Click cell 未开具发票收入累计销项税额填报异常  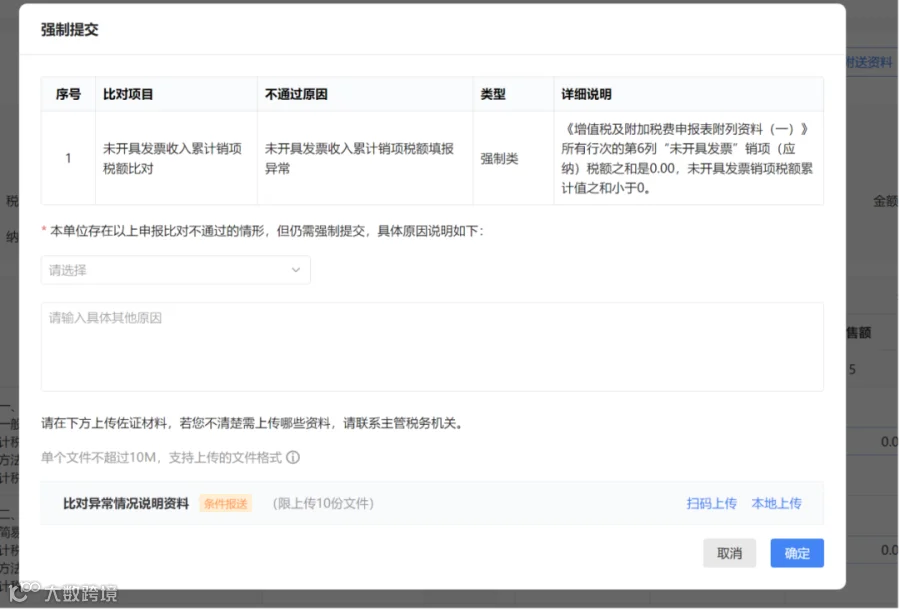point(365,158)
